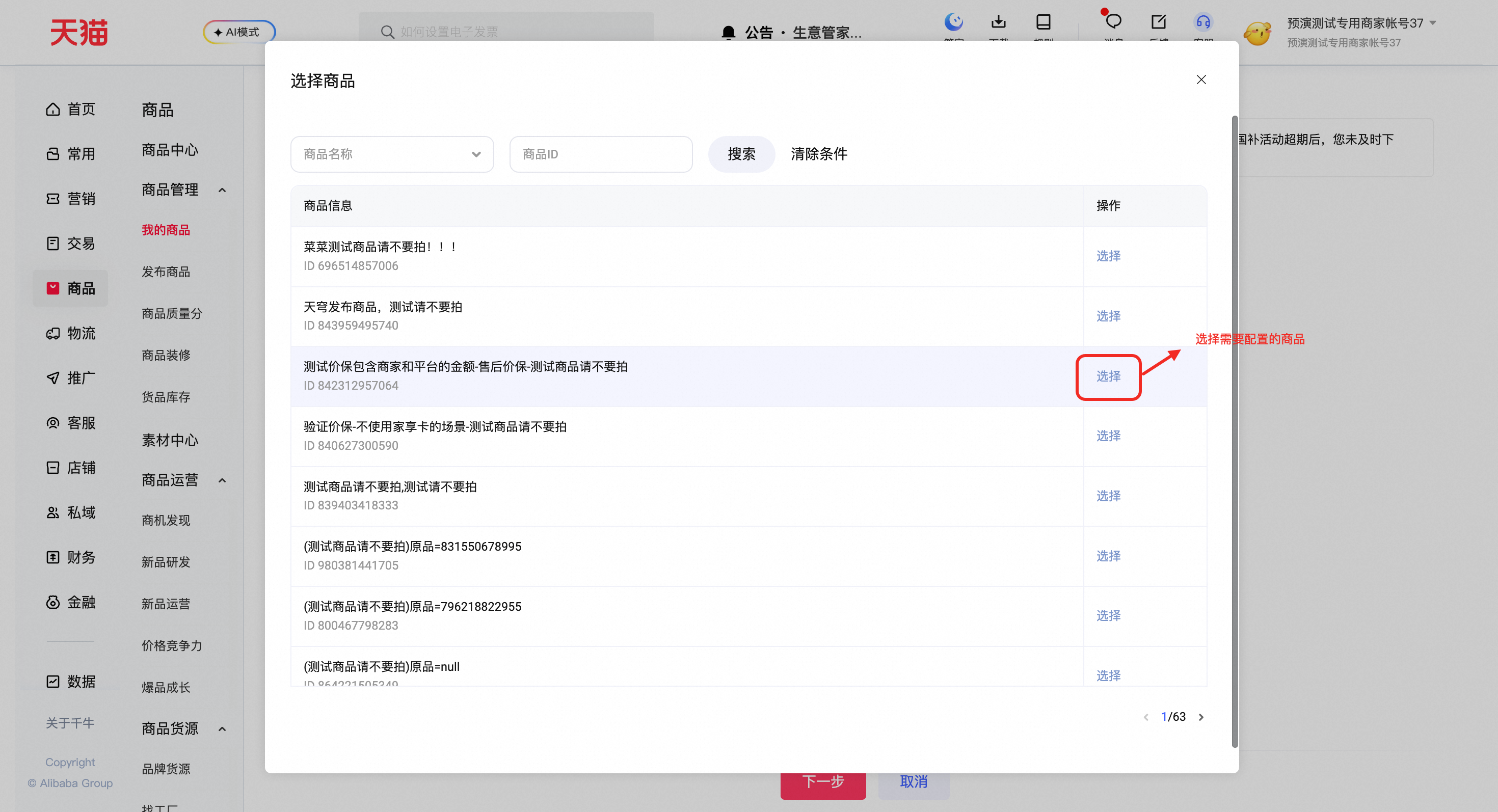The image size is (1498, 812).
Task: Click the feedback edit icon in top bar
Action: tap(1158, 22)
